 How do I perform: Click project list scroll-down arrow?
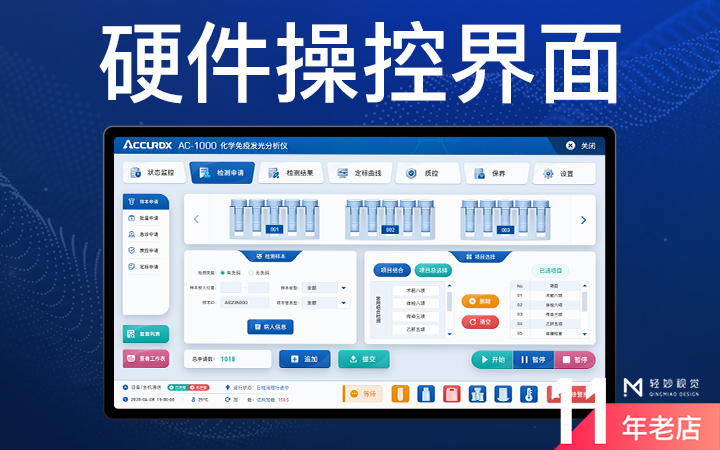[x=450, y=334]
